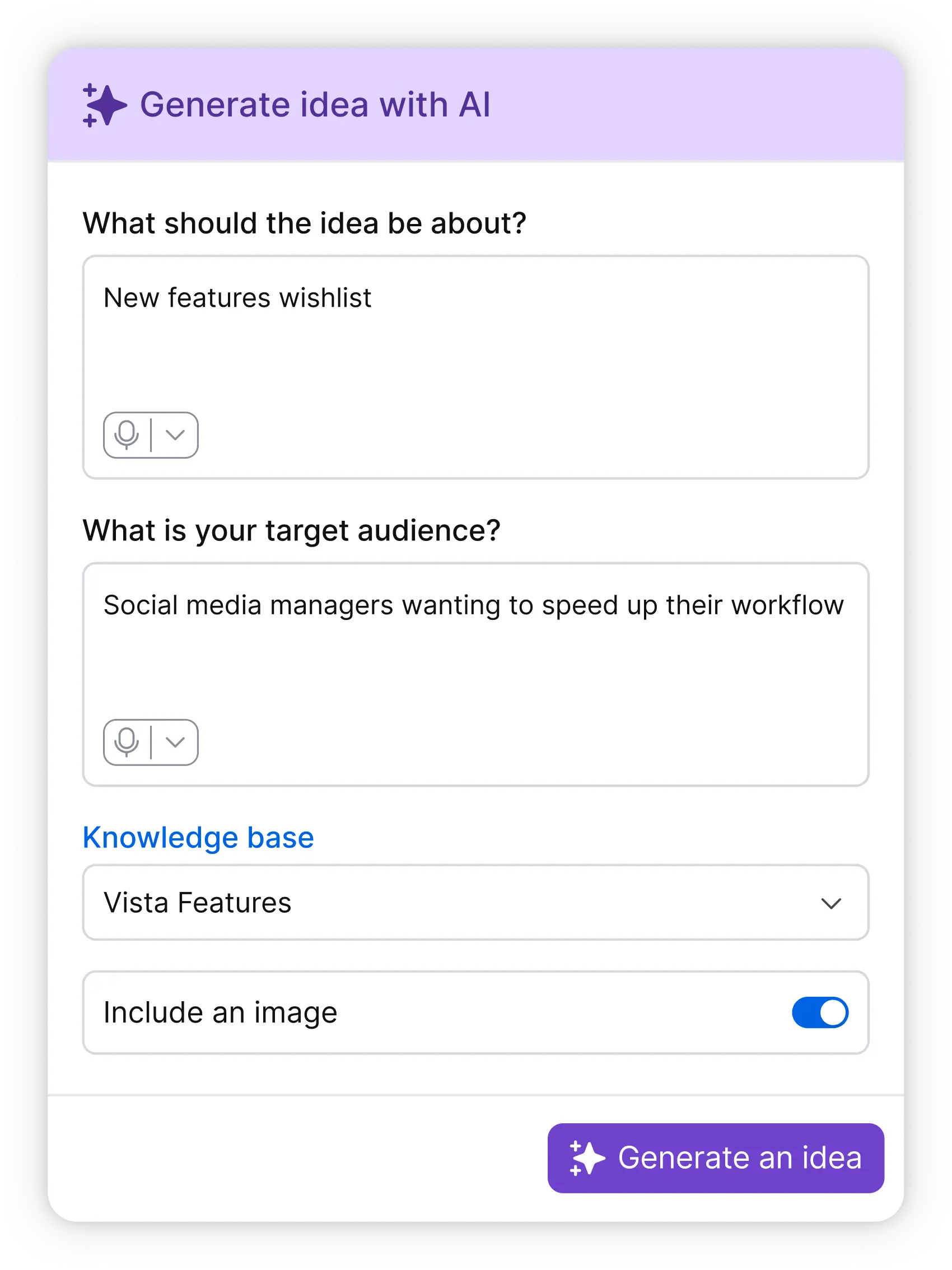Expand voice options chevron in the target audience field

175,742
